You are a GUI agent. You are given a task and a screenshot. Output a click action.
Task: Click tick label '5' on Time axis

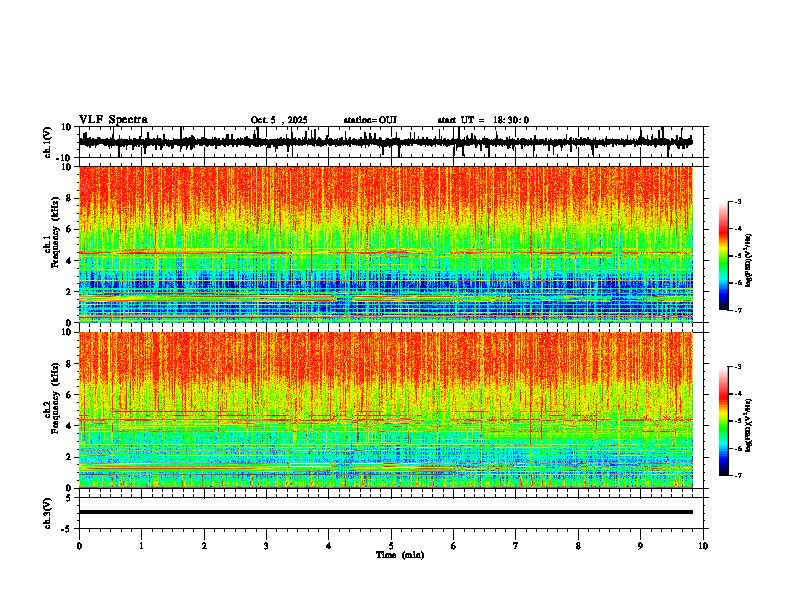391,546
